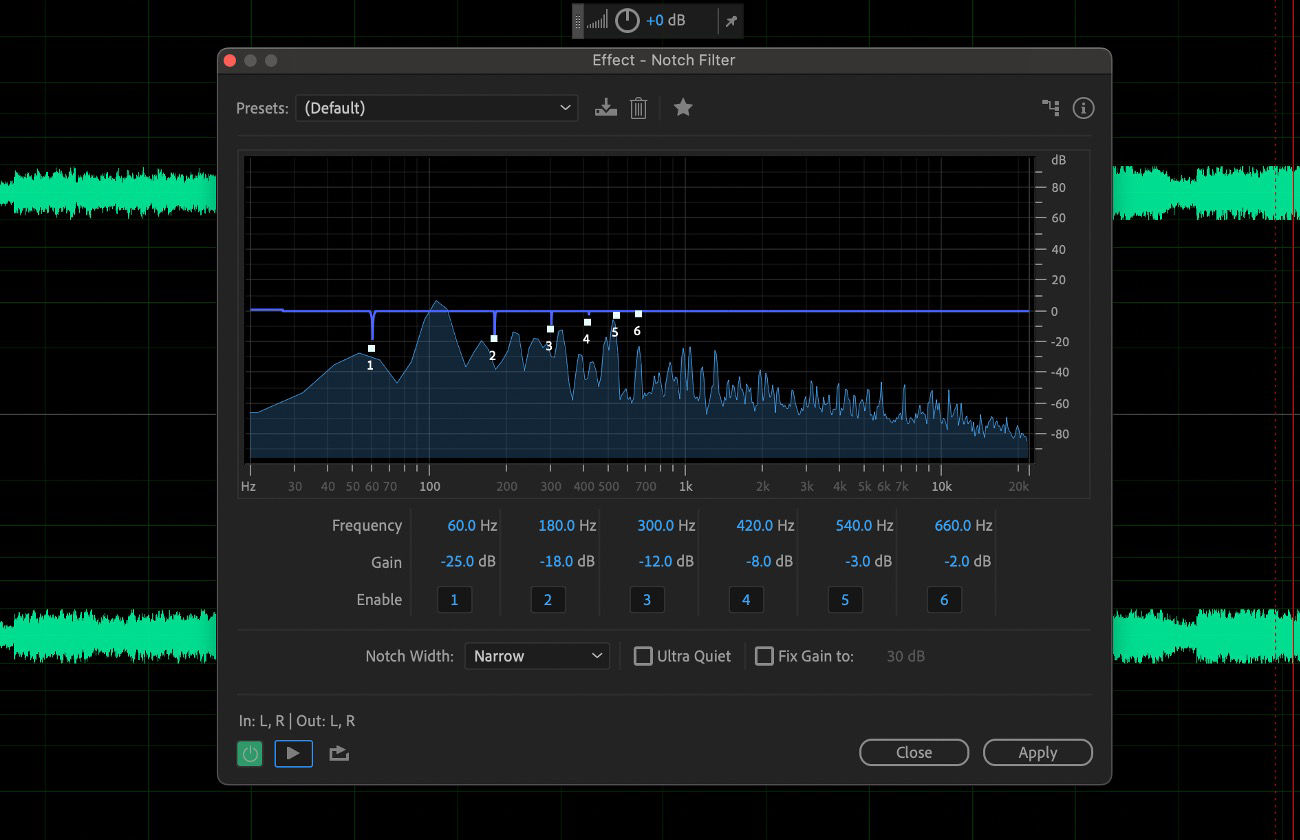This screenshot has width=1300, height=840.
Task: Open the Presets dropdown
Action: point(436,107)
